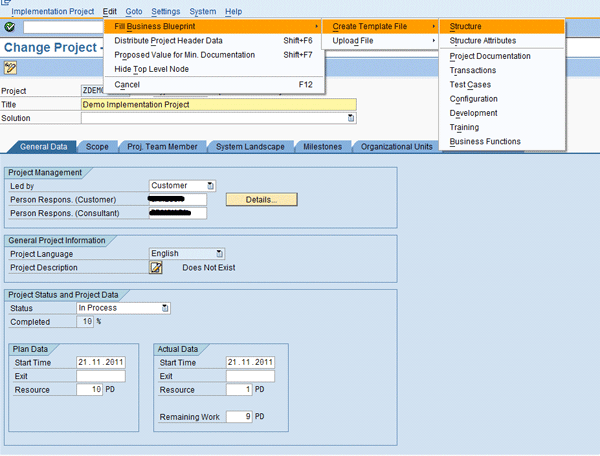Click the Solution field value help icon

click(x=351, y=118)
